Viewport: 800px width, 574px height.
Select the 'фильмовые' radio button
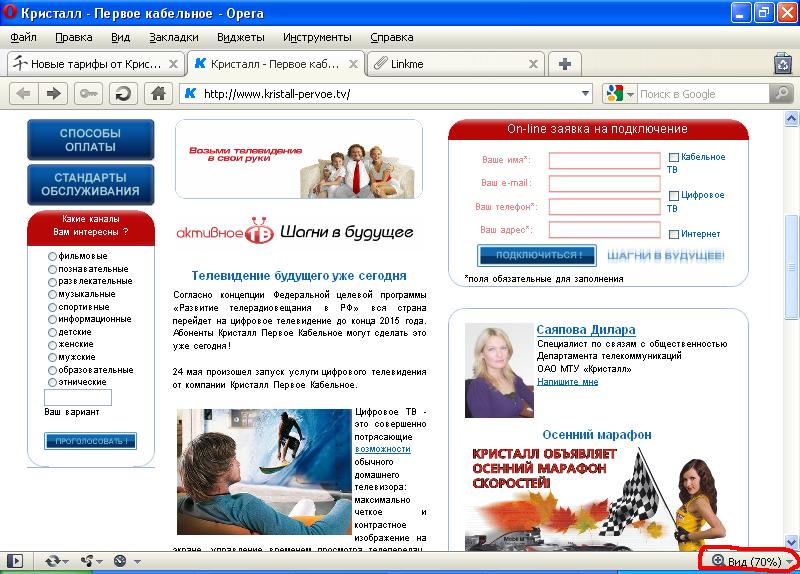pyautogui.click(x=52, y=257)
